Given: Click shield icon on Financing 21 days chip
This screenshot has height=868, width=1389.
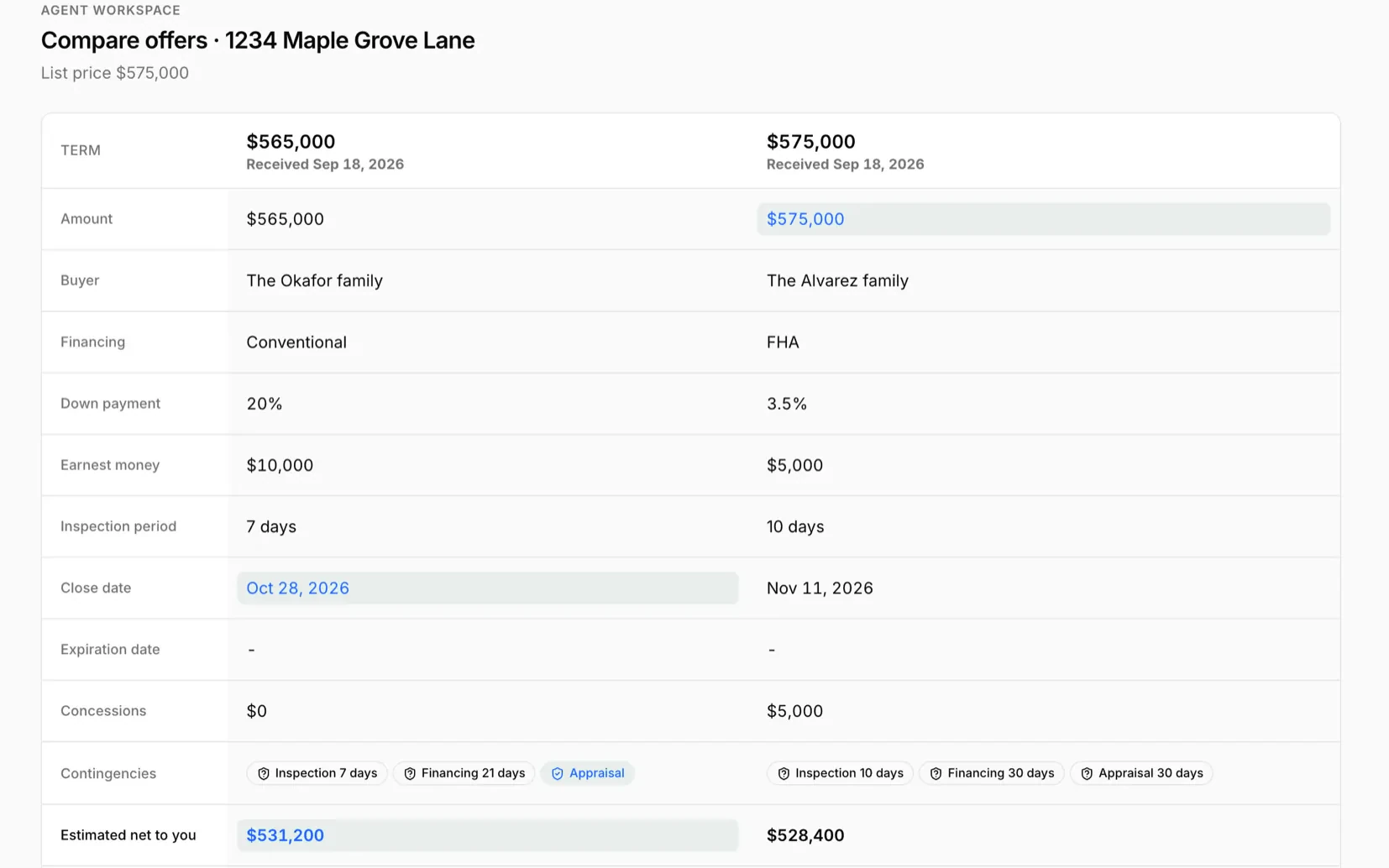Looking at the screenshot, I should point(410,774).
